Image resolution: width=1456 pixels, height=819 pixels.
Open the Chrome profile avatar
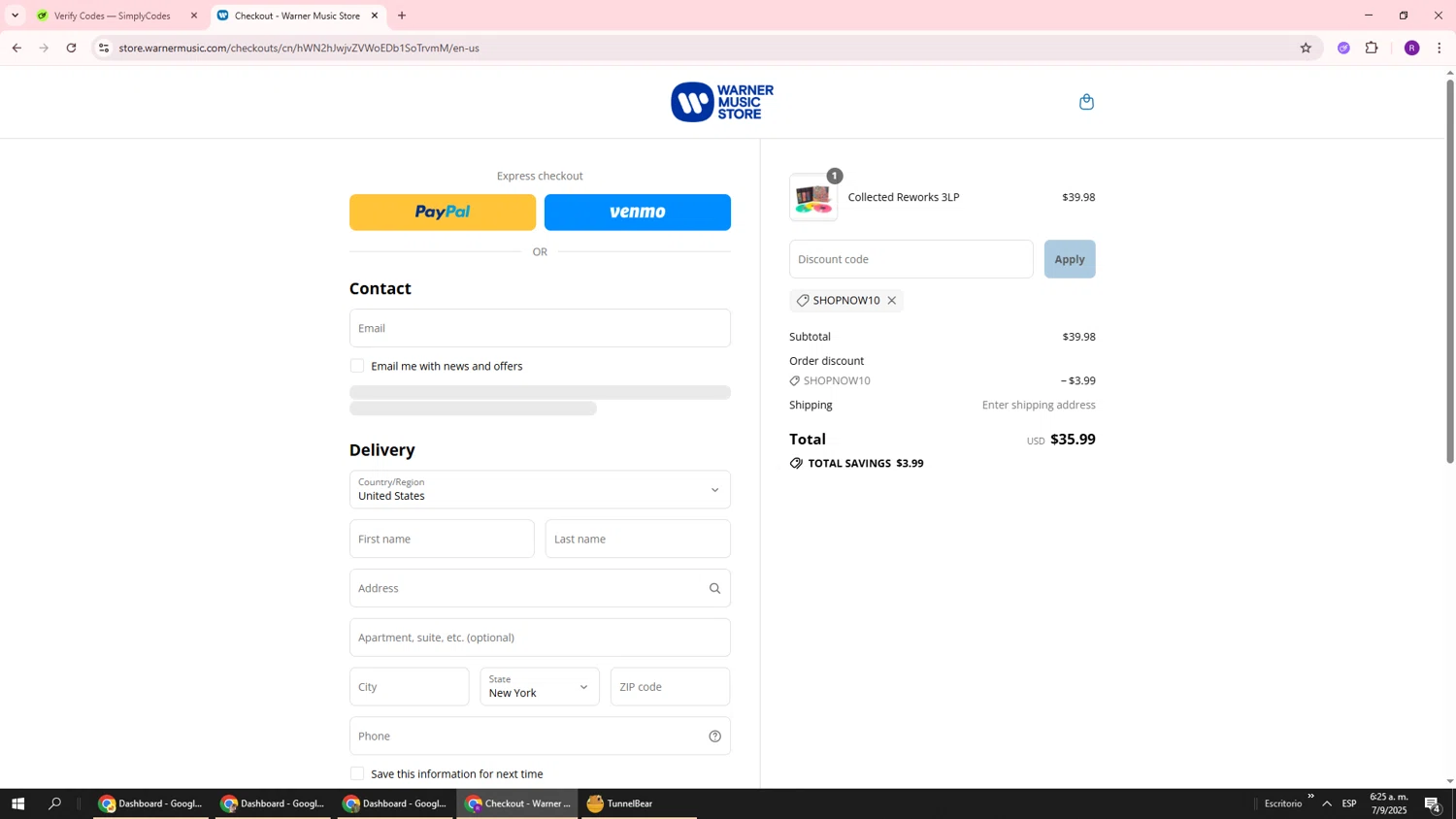pos(1411,48)
